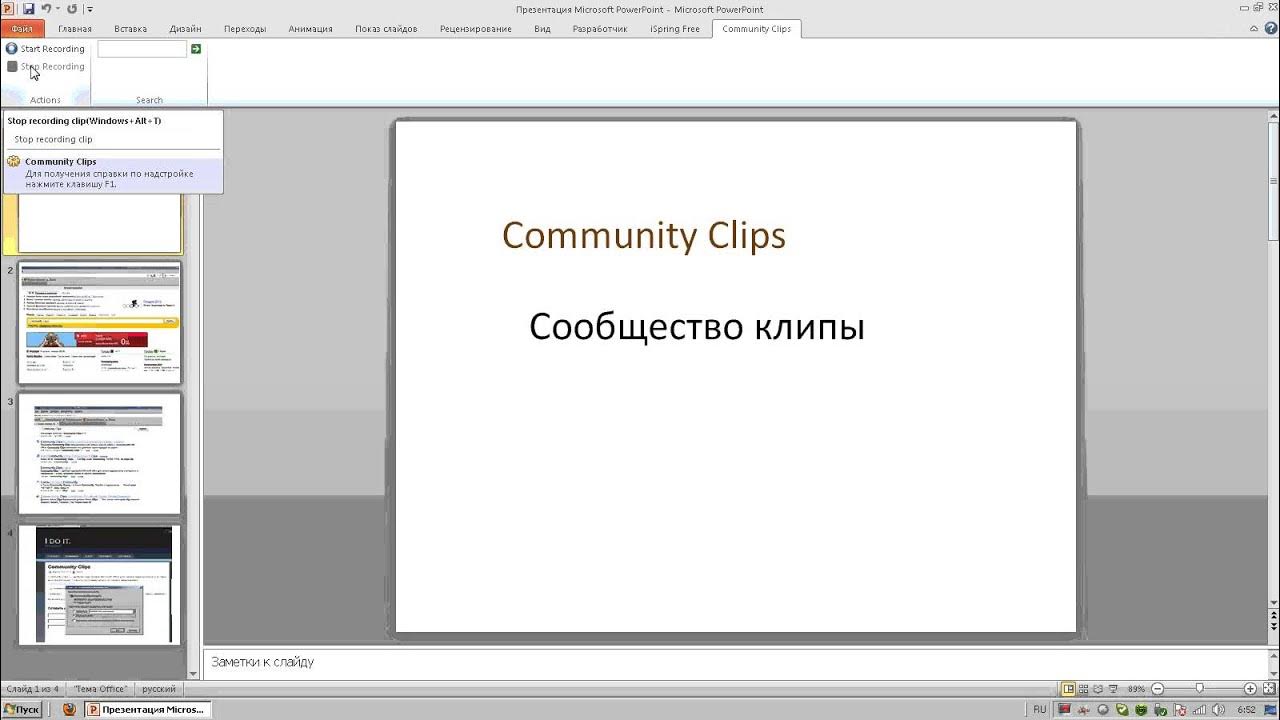Start recording a Community Clips video

click(46, 48)
